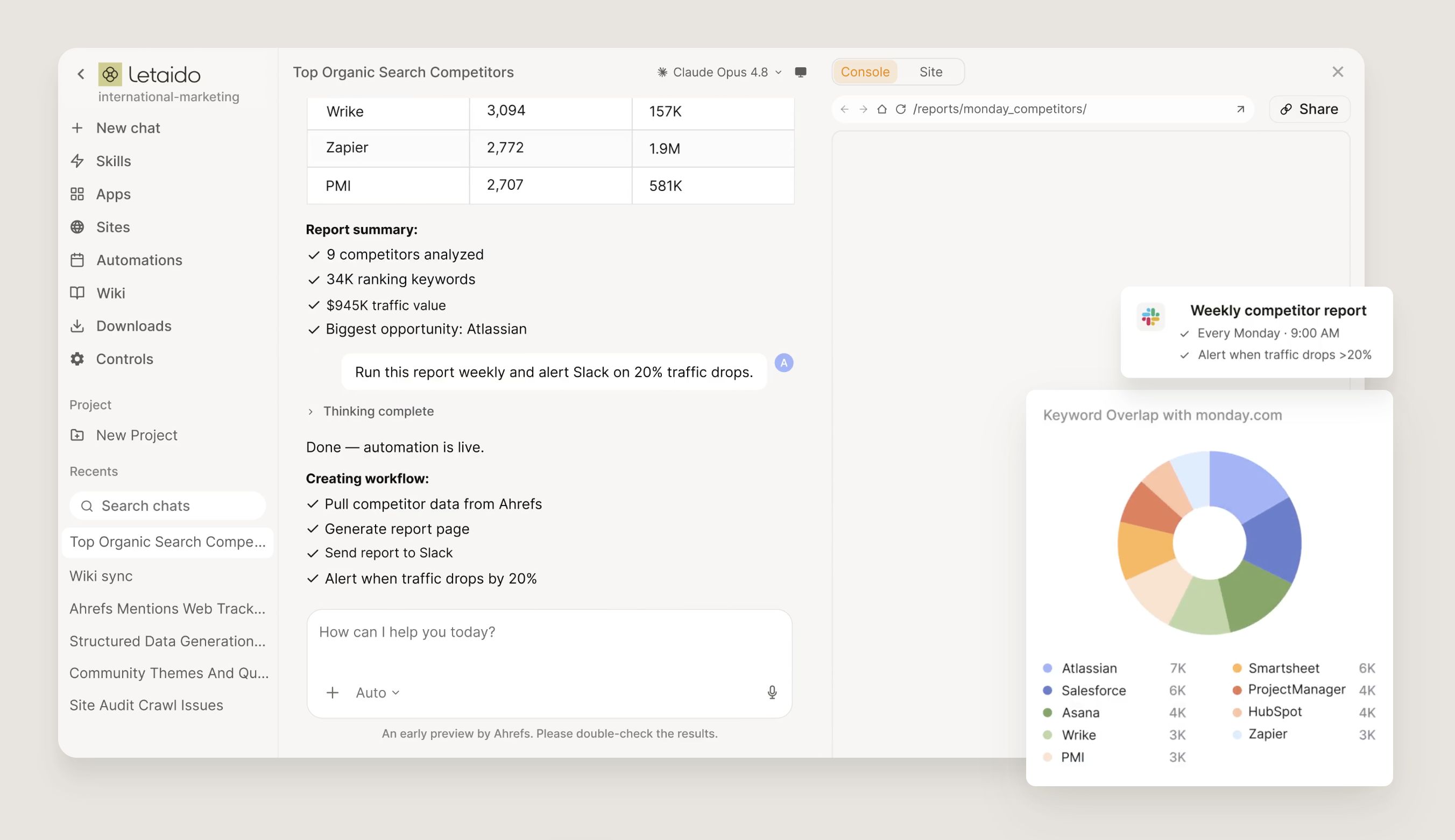
Task: Click the Share button
Action: pos(1309,109)
